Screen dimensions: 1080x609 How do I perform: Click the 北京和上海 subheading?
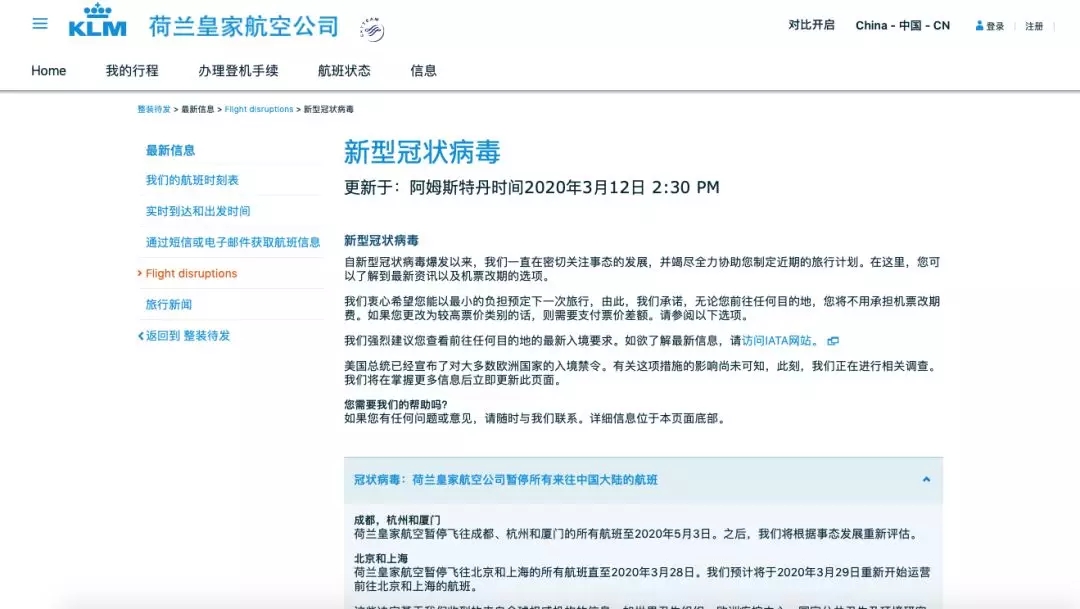pyautogui.click(x=381, y=559)
